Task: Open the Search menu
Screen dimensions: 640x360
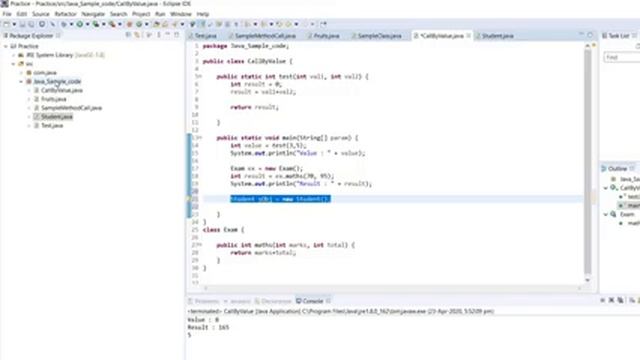Action: coord(118,14)
